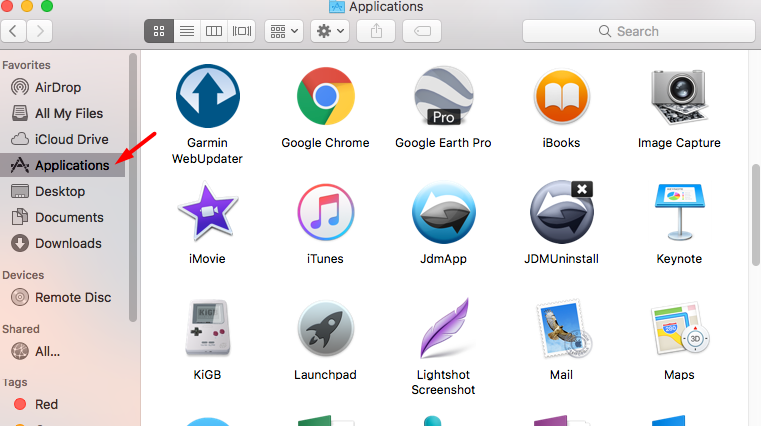Open AirDrop in the sidebar
Image resolution: width=761 pixels, height=426 pixels.
tap(63, 87)
